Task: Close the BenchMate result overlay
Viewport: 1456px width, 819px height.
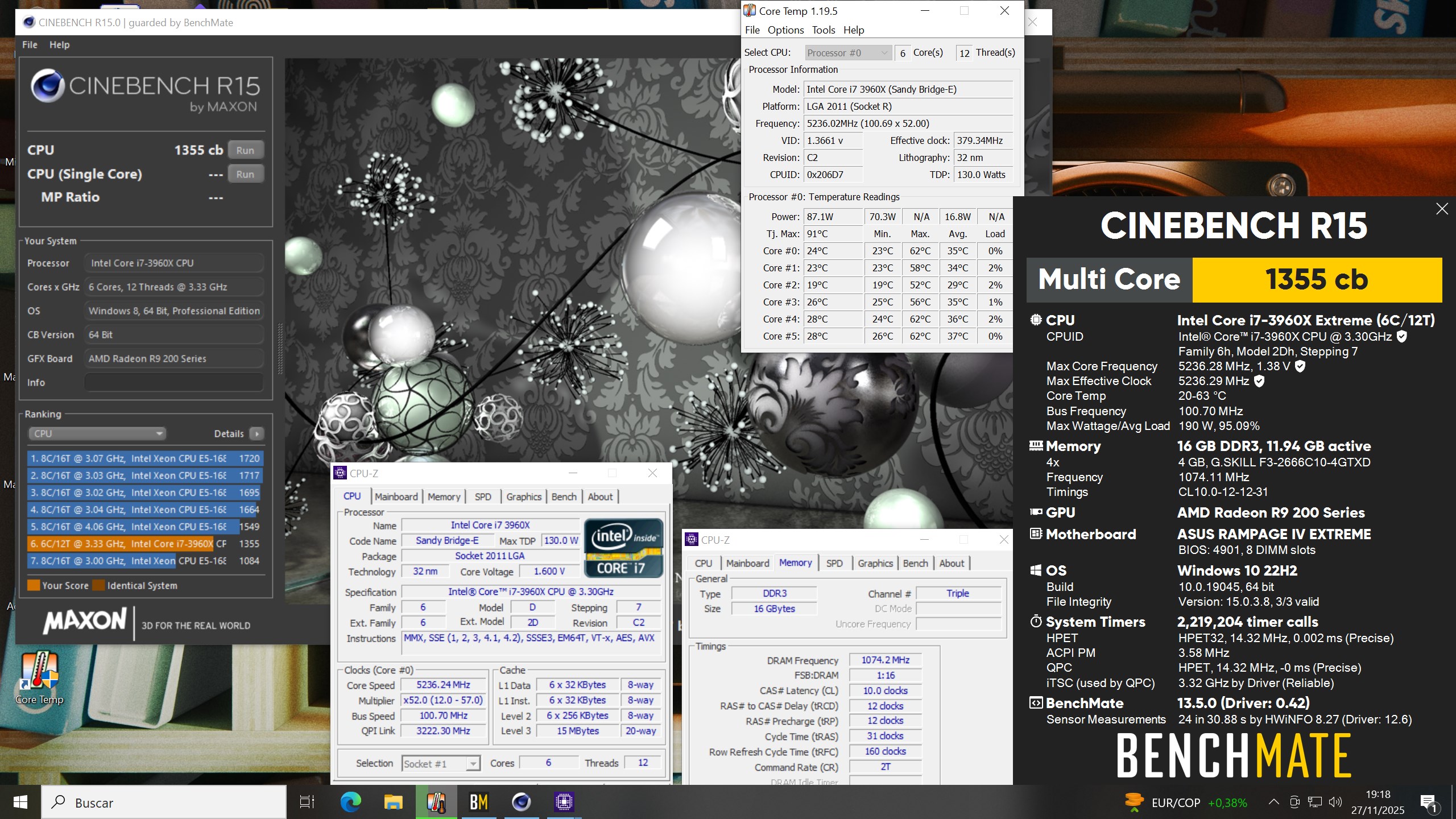Action: pos(1442,209)
